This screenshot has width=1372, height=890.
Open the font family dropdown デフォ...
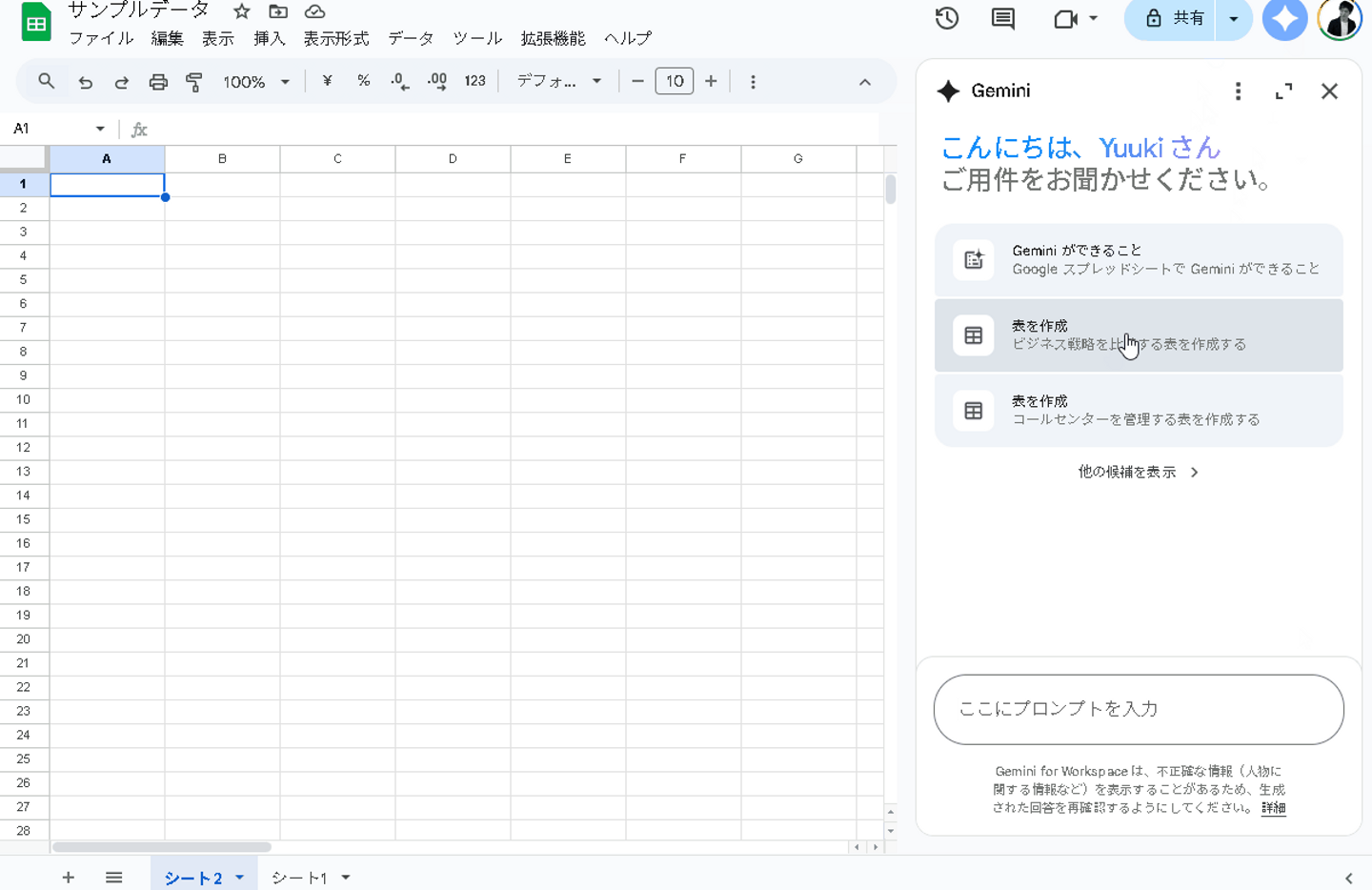[558, 81]
